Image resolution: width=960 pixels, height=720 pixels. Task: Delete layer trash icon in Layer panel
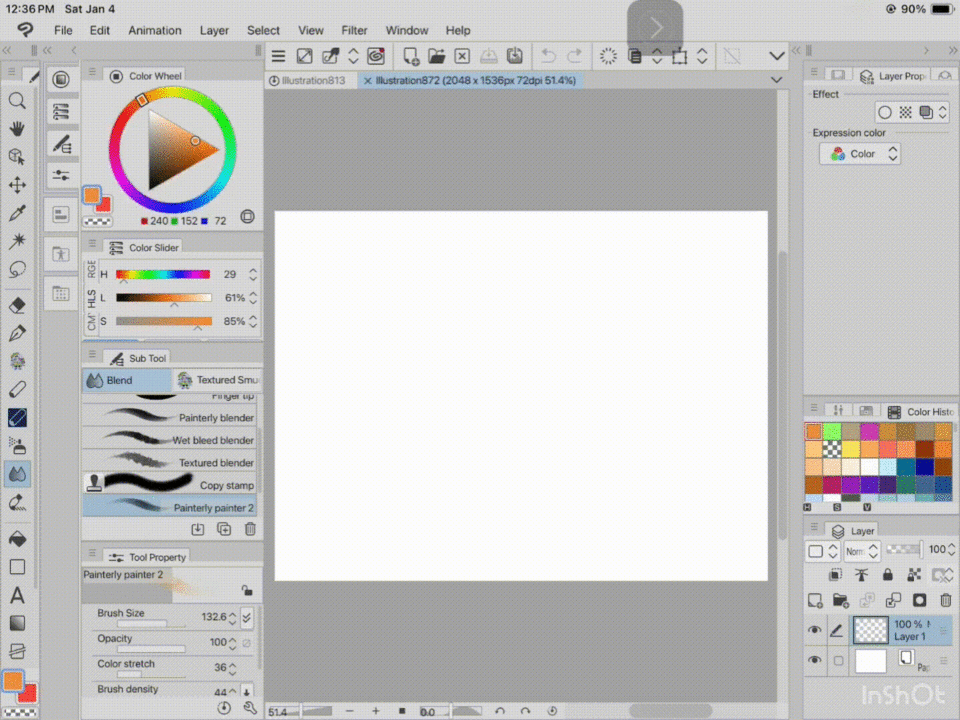coord(946,600)
